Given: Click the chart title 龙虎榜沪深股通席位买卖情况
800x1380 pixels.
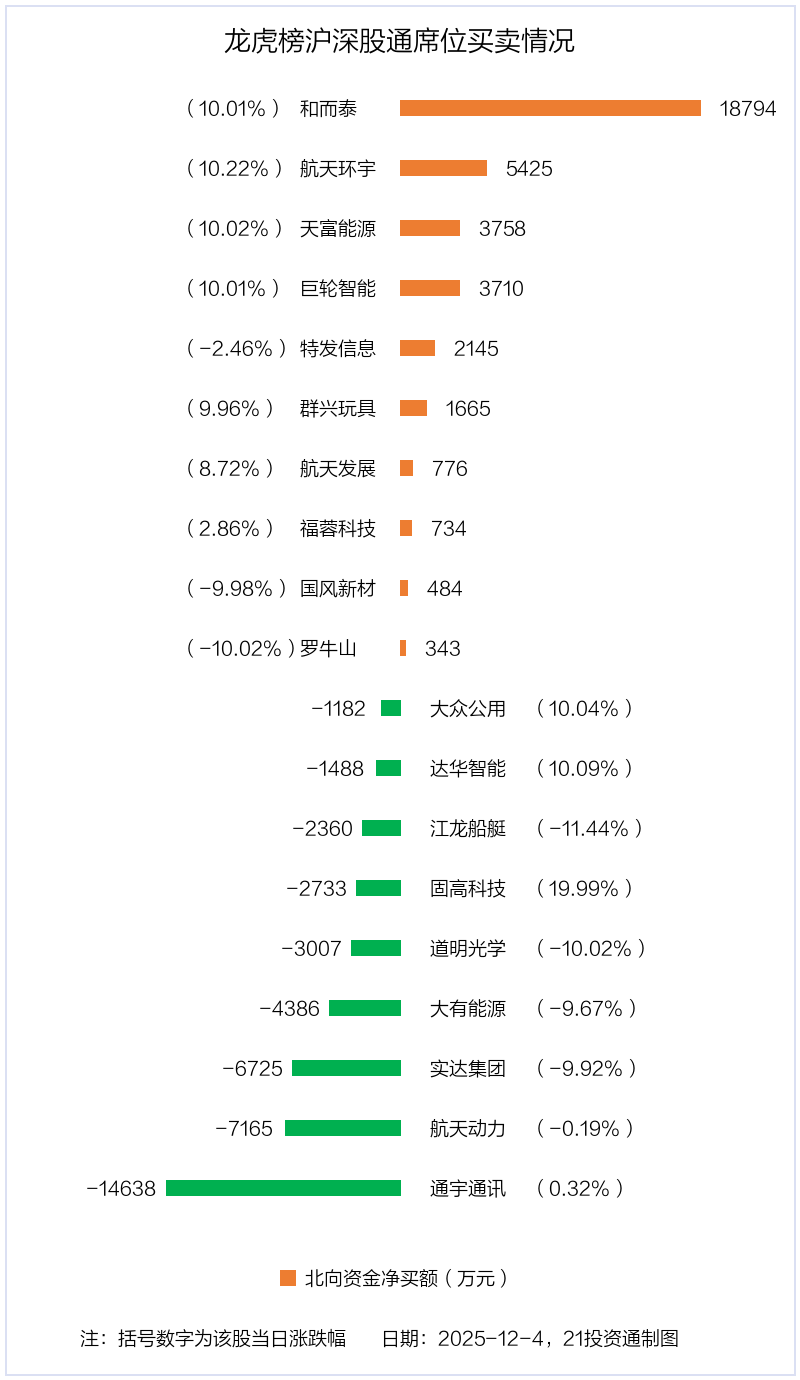Looking at the screenshot, I should click(399, 42).
